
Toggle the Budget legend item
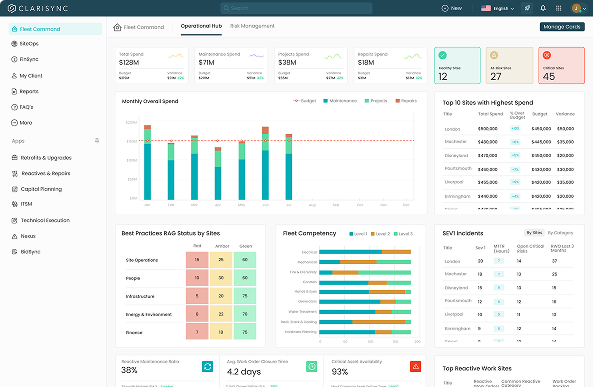click(304, 101)
